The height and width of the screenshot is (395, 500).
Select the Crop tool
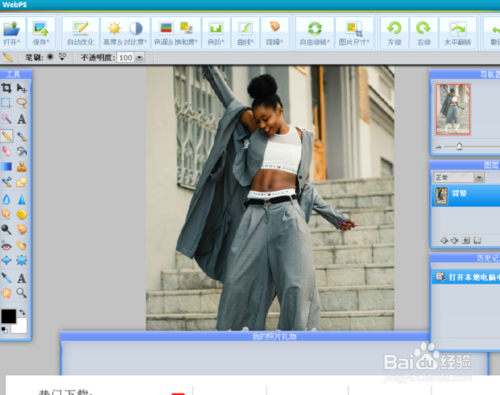pos(6,88)
